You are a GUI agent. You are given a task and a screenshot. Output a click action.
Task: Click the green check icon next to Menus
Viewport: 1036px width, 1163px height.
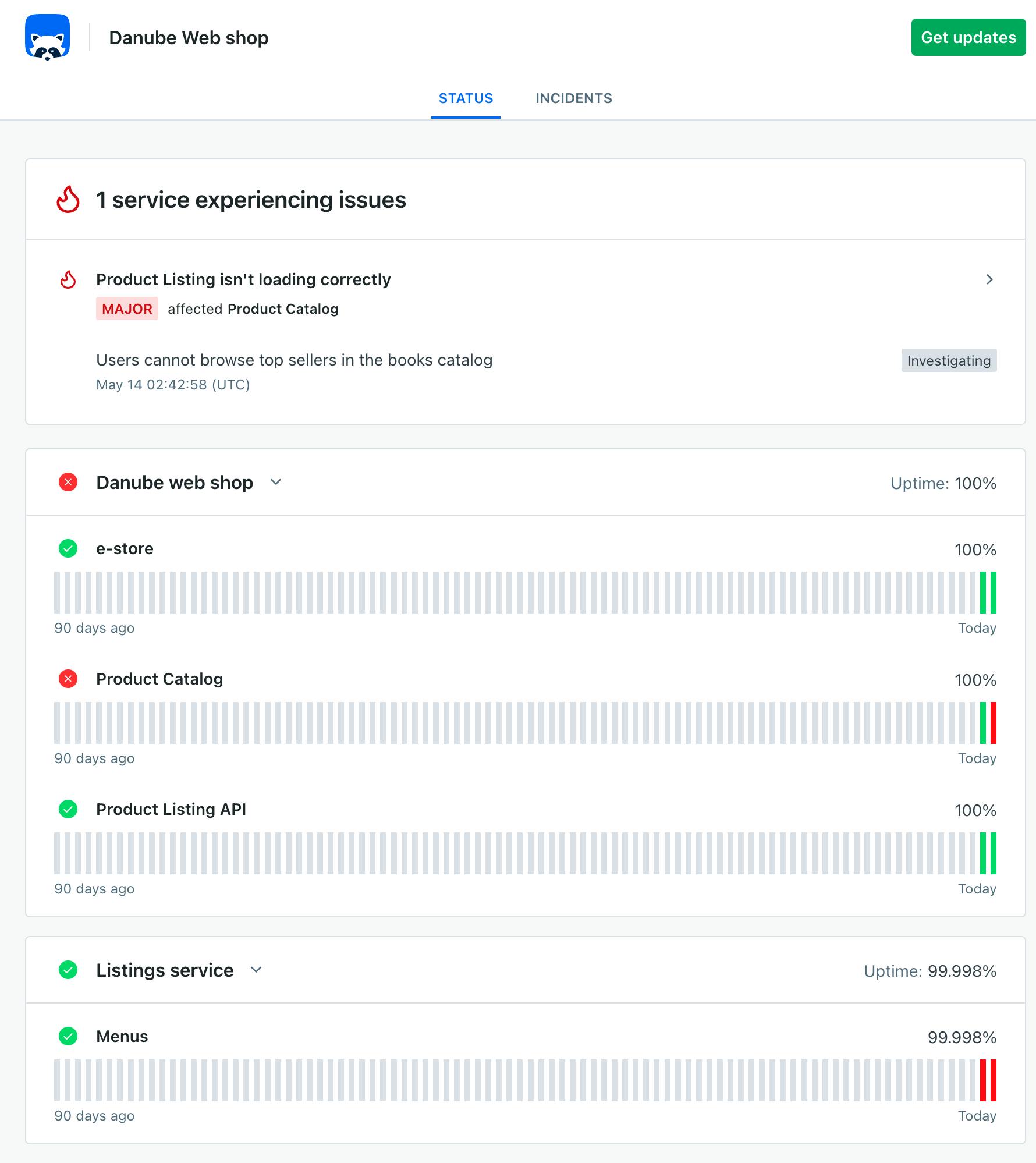tap(68, 1036)
